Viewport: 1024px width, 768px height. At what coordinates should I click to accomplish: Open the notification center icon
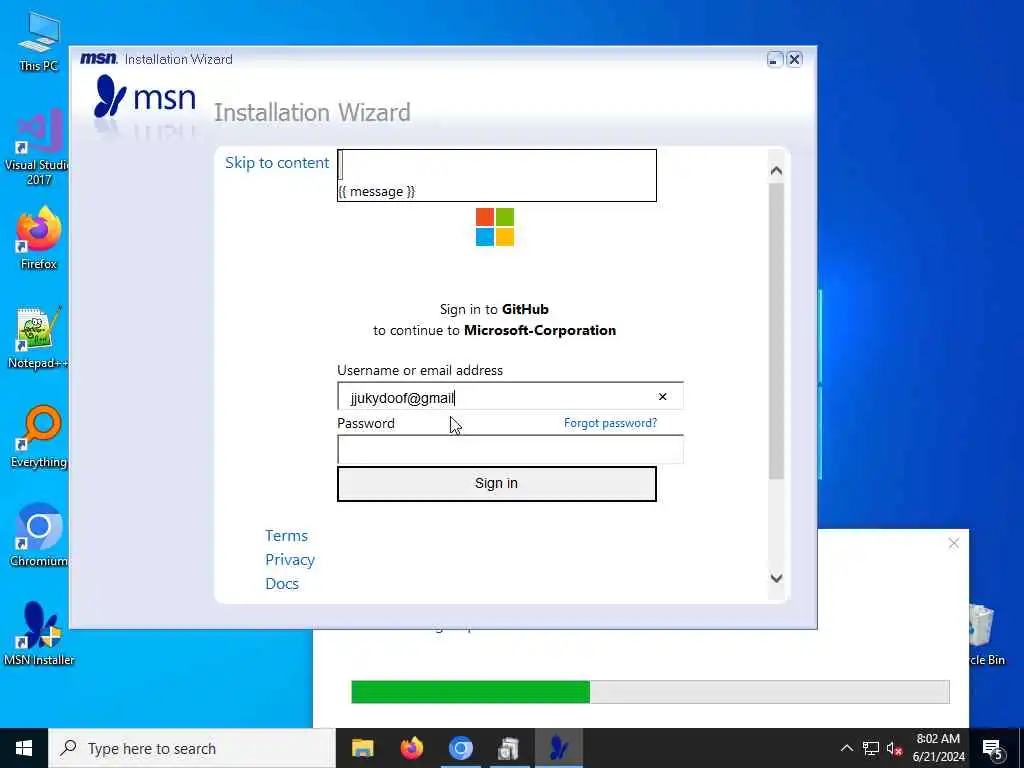(x=993, y=749)
